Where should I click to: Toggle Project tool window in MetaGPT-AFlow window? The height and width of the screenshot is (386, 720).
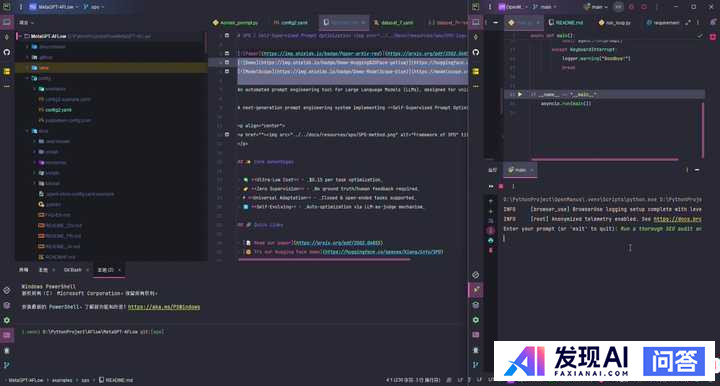pyautogui.click(x=7, y=22)
